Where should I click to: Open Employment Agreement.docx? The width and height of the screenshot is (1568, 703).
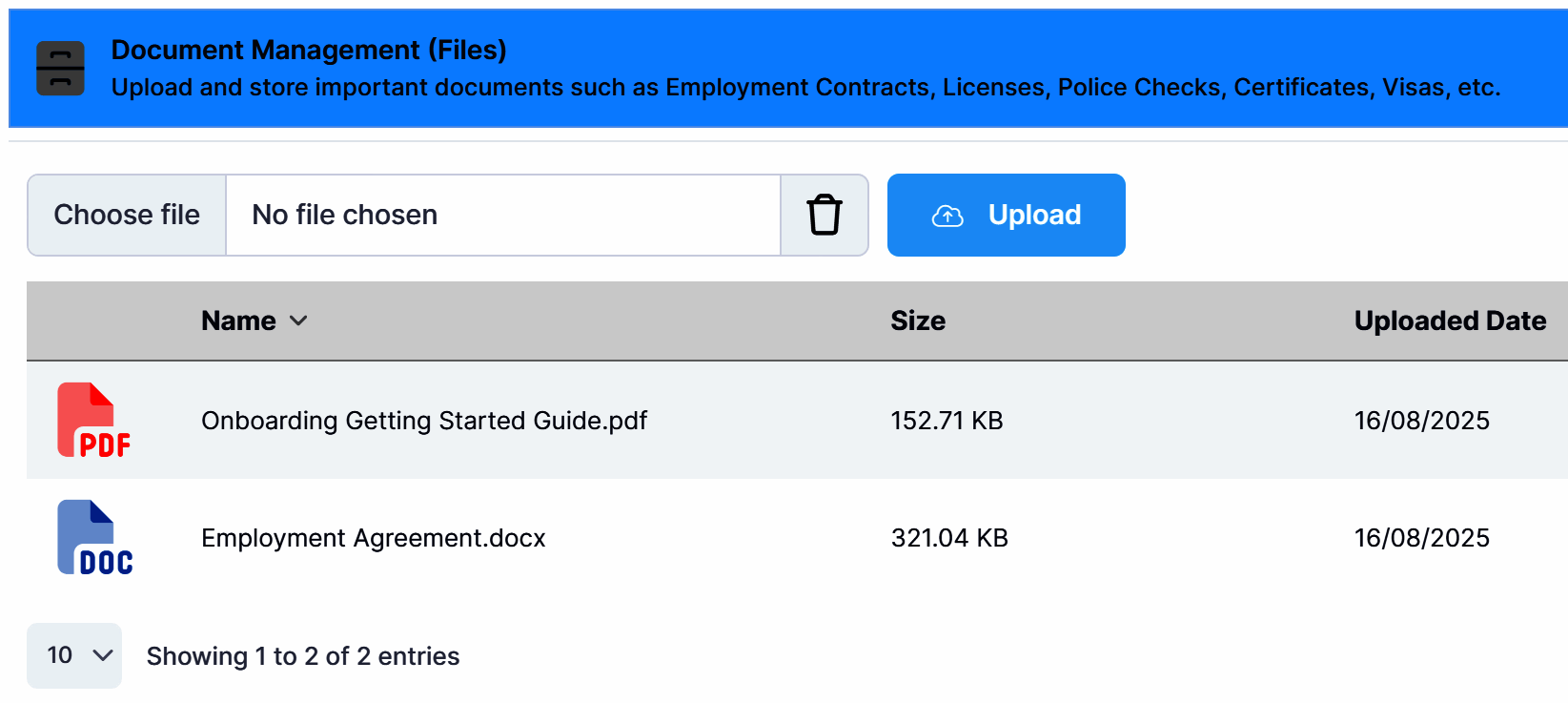click(373, 538)
